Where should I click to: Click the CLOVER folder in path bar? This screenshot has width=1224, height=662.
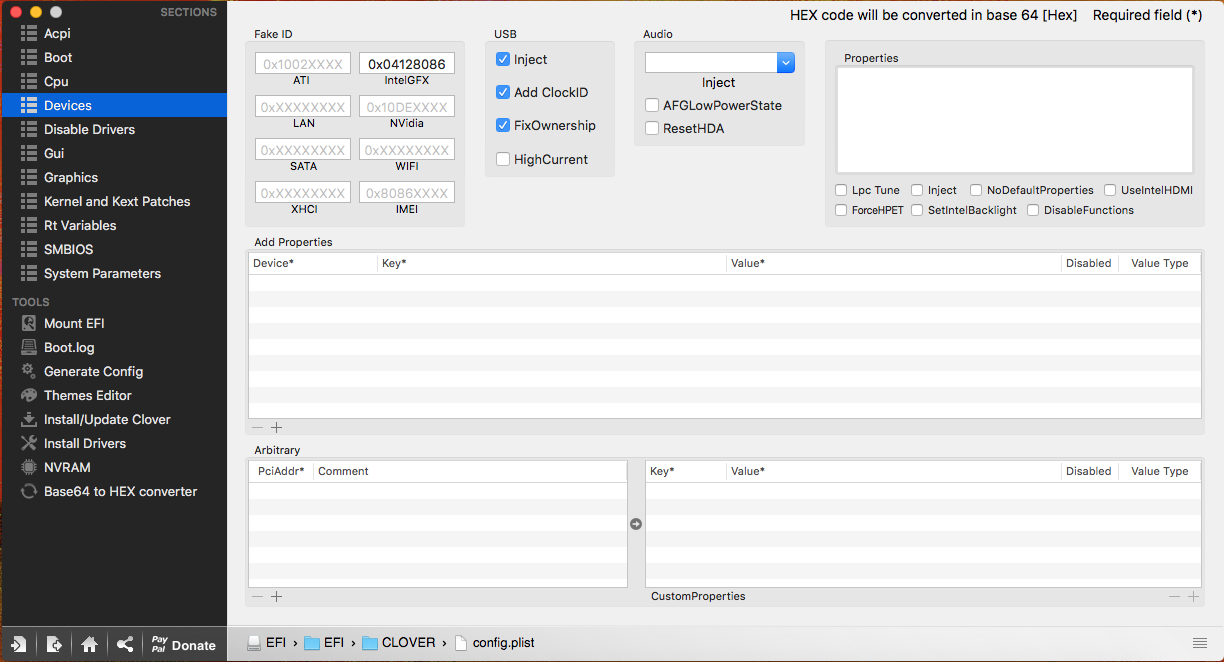[398, 643]
